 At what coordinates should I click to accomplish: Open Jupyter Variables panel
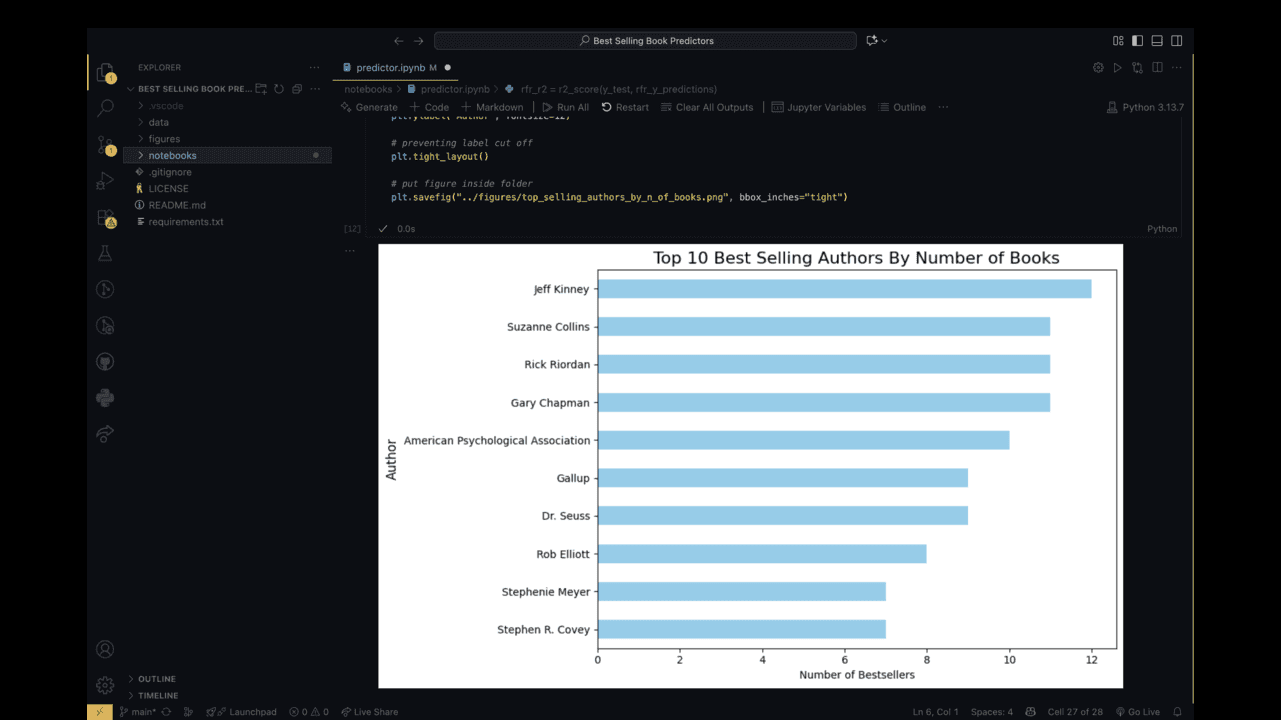819,107
